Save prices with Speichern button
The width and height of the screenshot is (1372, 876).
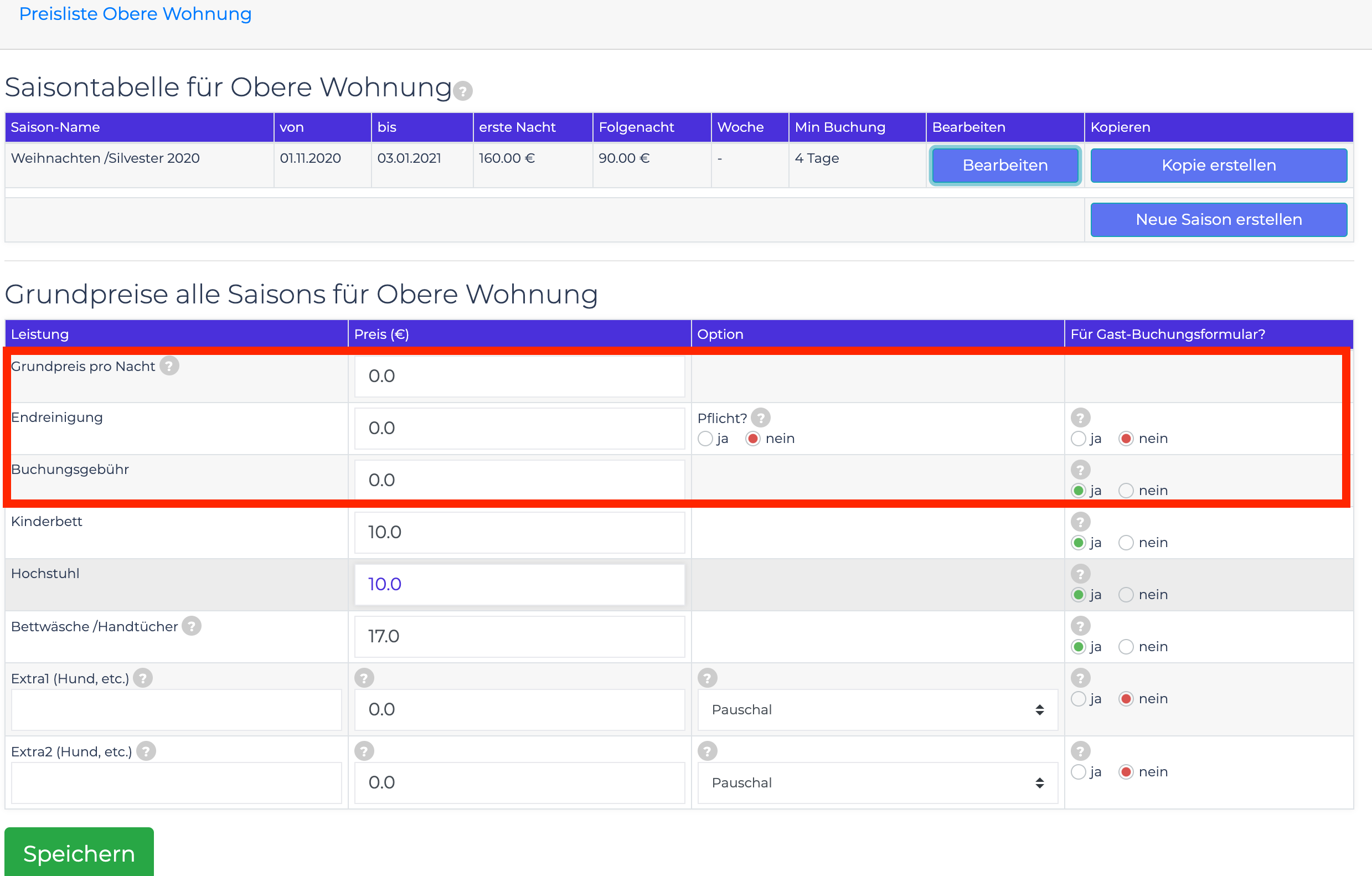pos(79,853)
